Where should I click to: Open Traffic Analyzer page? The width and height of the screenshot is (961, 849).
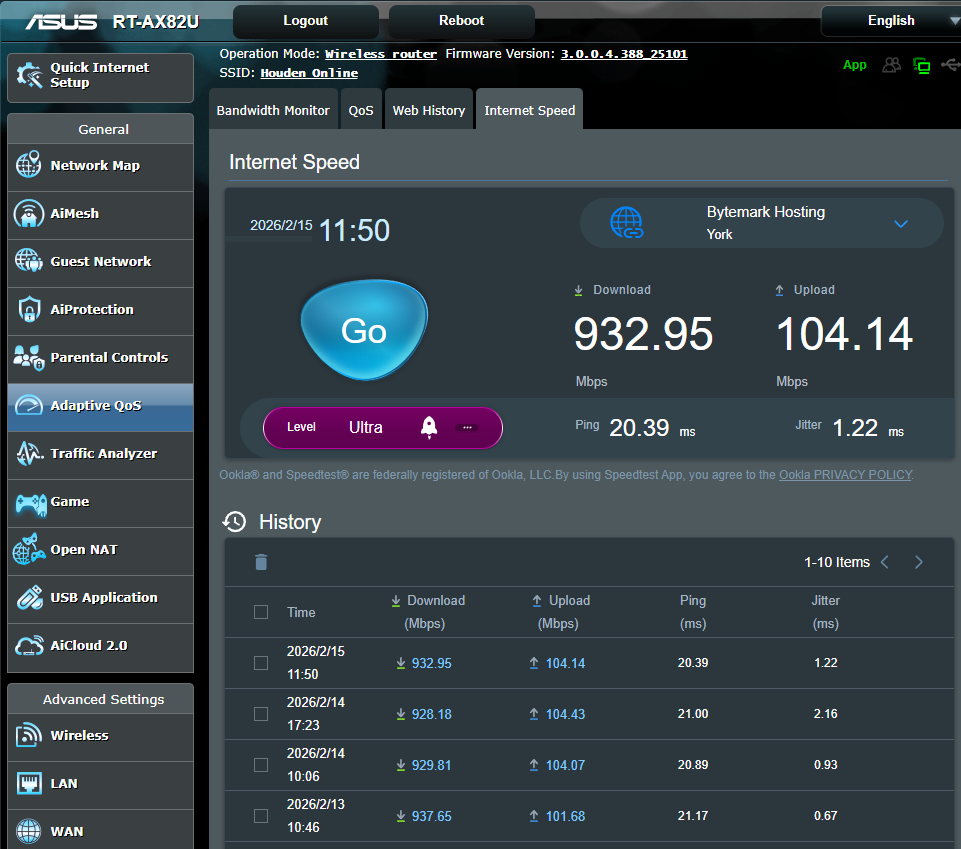[x=100, y=454]
